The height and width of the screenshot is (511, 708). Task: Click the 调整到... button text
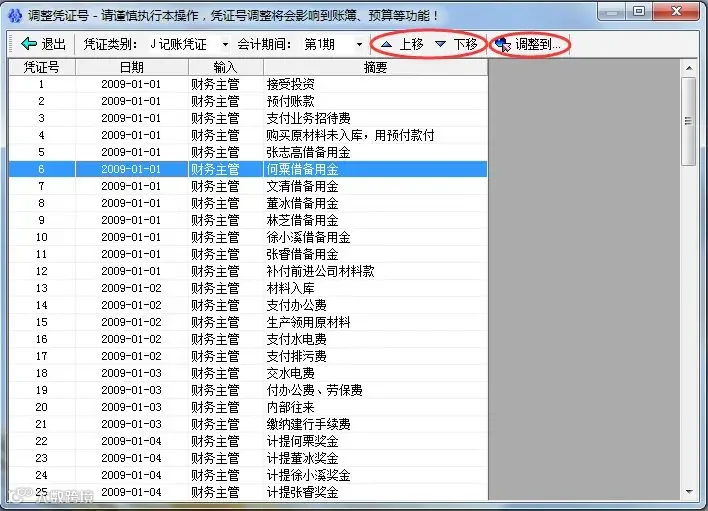click(538, 44)
